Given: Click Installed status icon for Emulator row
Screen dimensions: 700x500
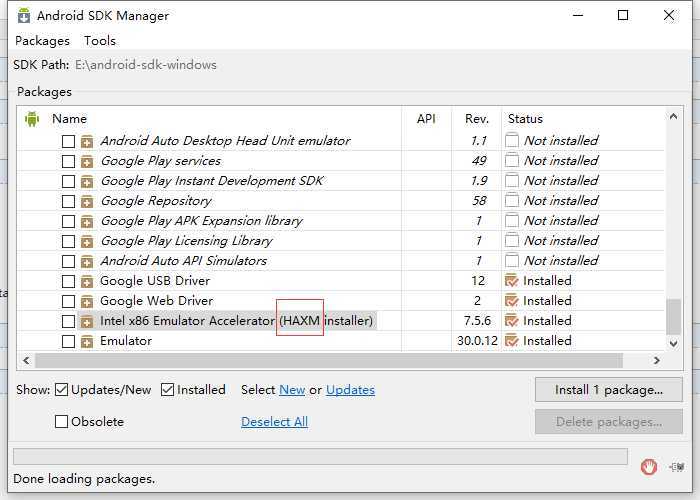Looking at the screenshot, I should (x=513, y=341).
